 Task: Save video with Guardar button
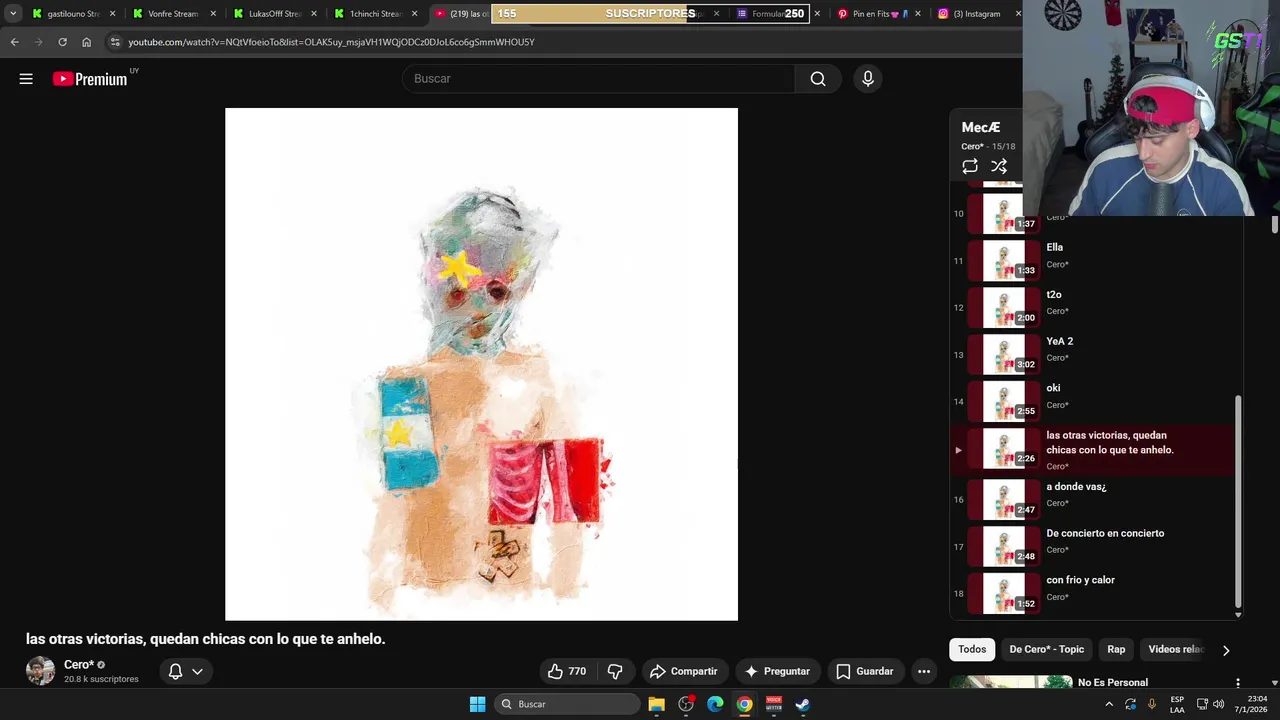click(x=865, y=671)
